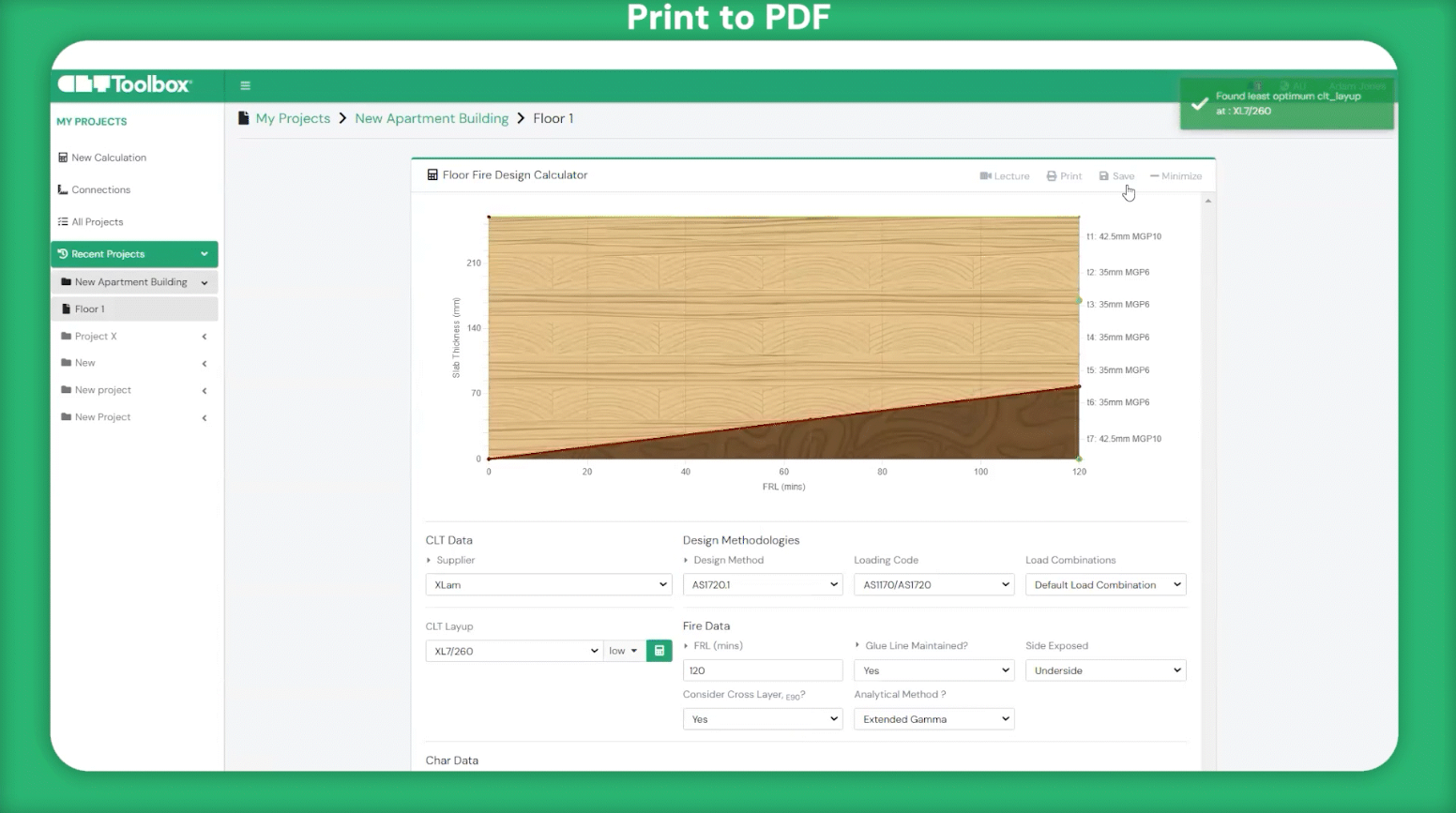The height and width of the screenshot is (813, 1456).
Task: Go to All Projects in sidebar
Action: point(97,222)
